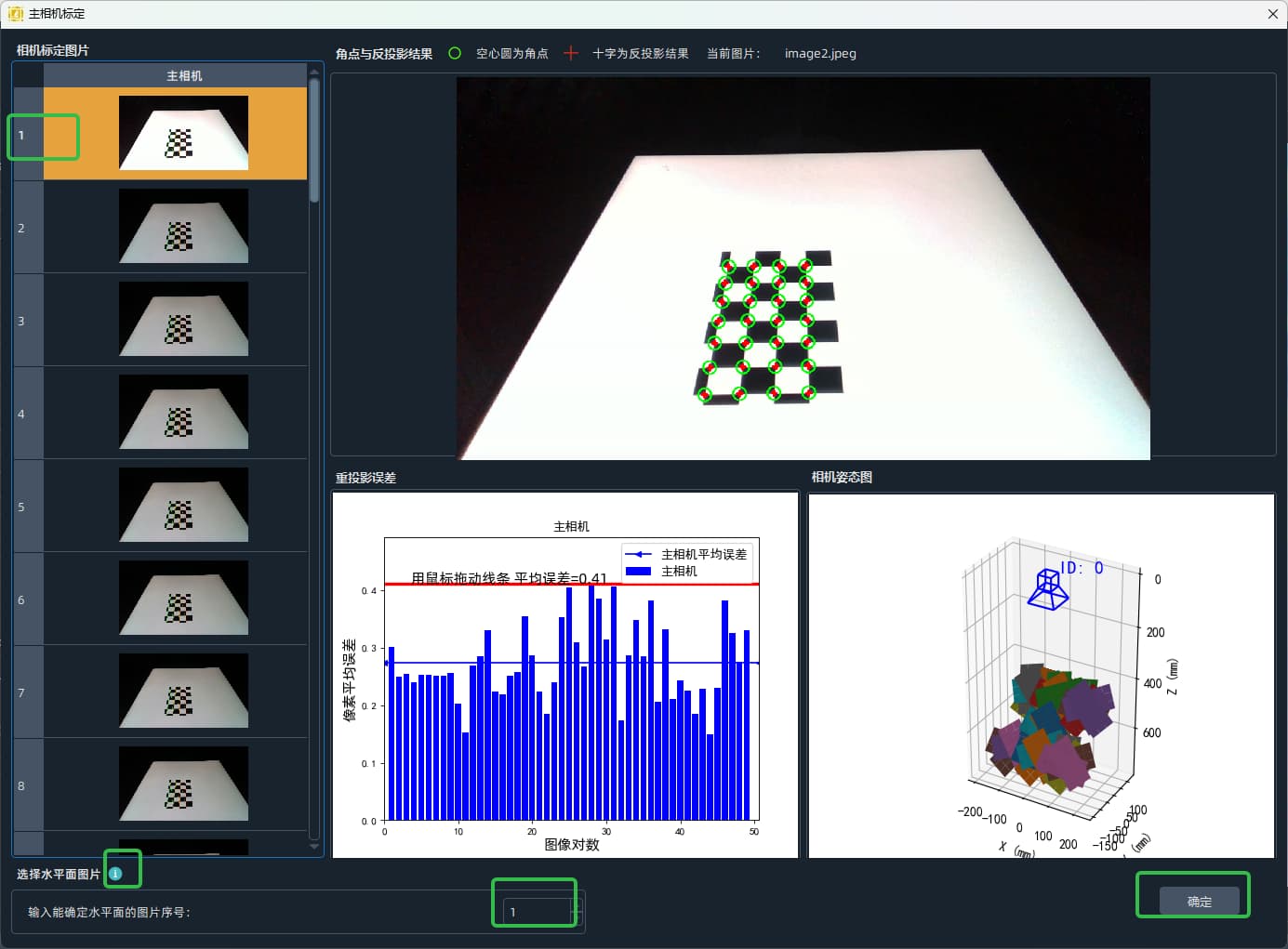Click the green circle corner-point legend icon
The image size is (1288, 949).
455,53
